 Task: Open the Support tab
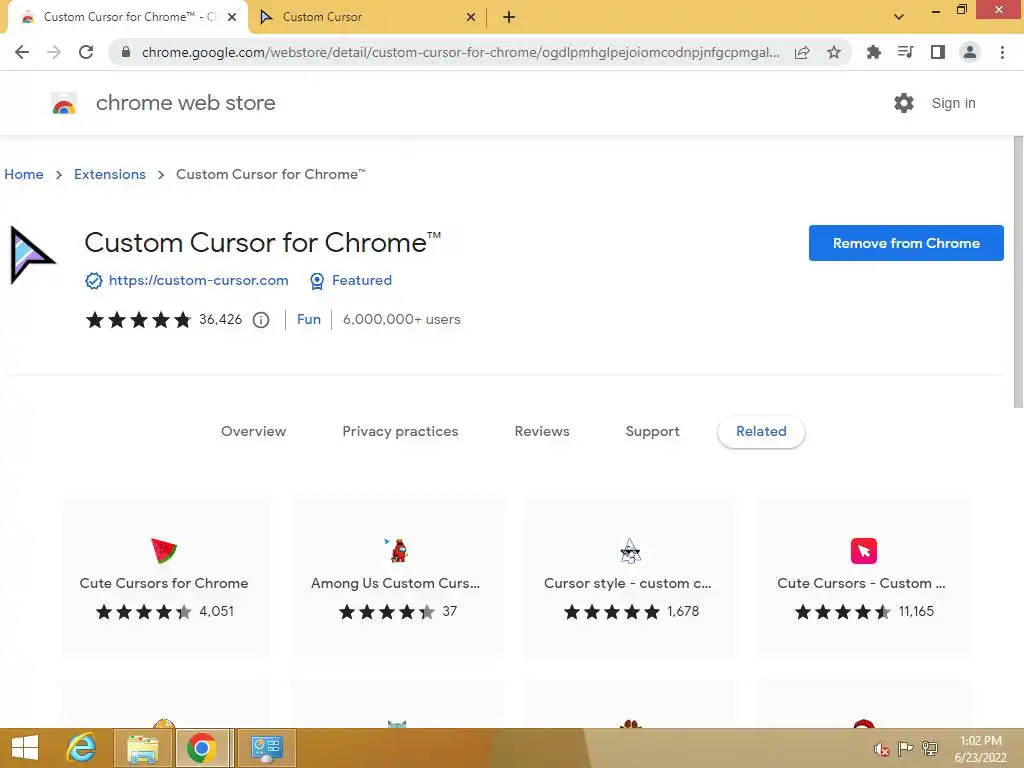652,431
